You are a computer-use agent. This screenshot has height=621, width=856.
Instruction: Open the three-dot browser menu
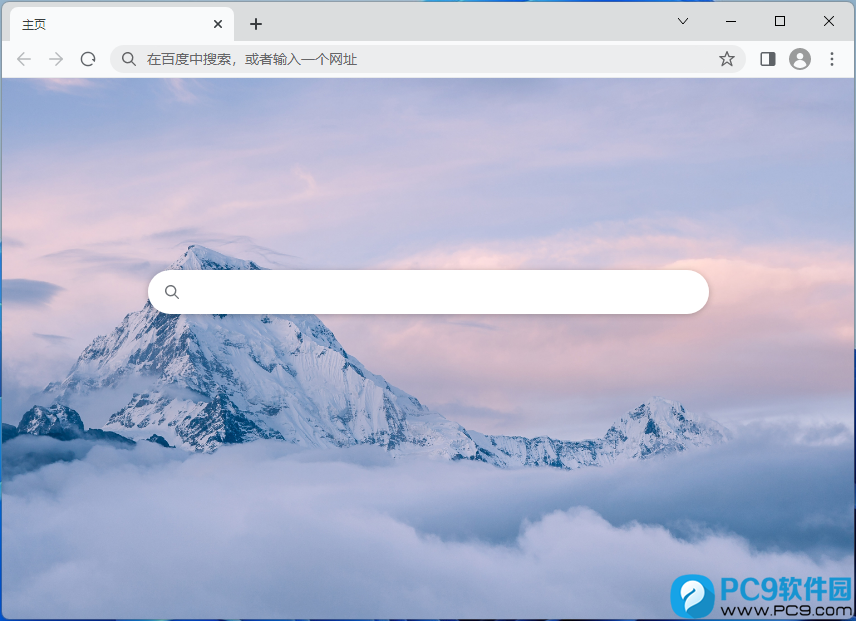(x=831, y=59)
